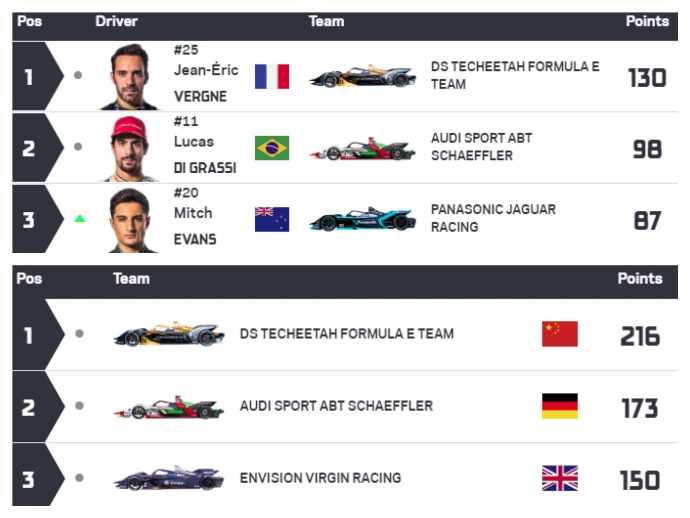This screenshot has height=518, width=690.
Task: Select the Envision Virgin Racing car image
Action: pyautogui.click(x=169, y=478)
